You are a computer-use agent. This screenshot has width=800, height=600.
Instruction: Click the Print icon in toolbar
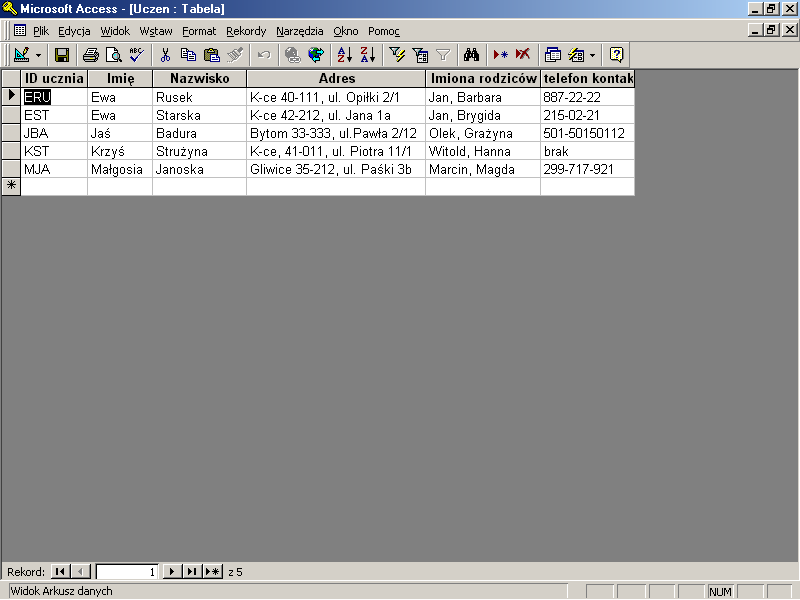tap(91, 55)
